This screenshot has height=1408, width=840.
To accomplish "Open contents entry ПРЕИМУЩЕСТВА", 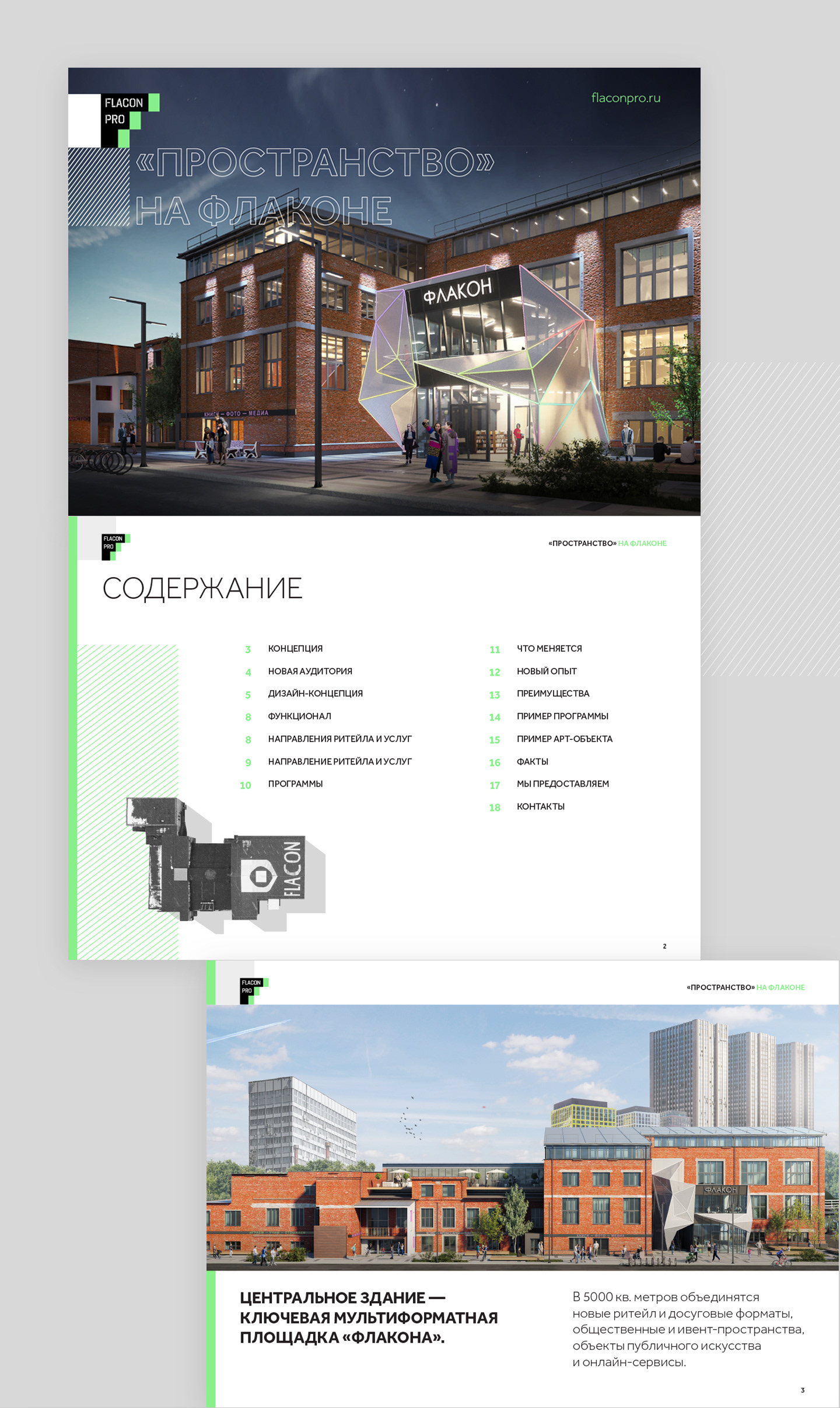I will (553, 694).
